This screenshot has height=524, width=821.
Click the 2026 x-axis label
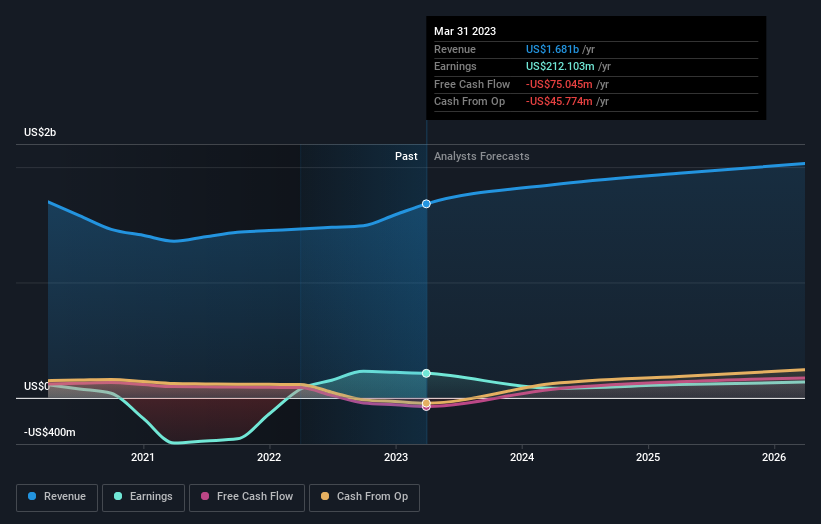pyautogui.click(x=774, y=458)
